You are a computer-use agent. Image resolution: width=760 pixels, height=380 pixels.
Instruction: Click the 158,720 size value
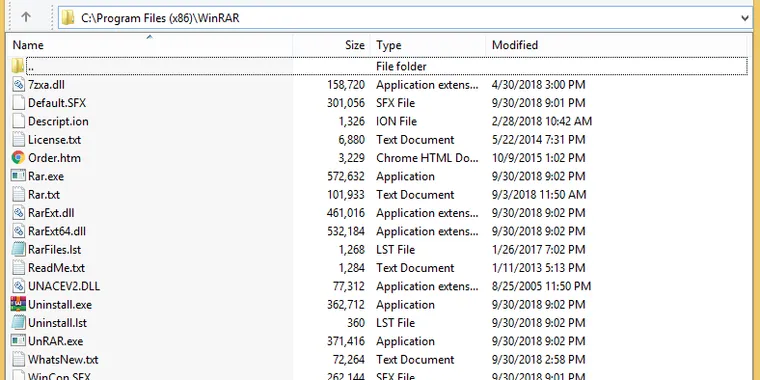[x=345, y=85]
